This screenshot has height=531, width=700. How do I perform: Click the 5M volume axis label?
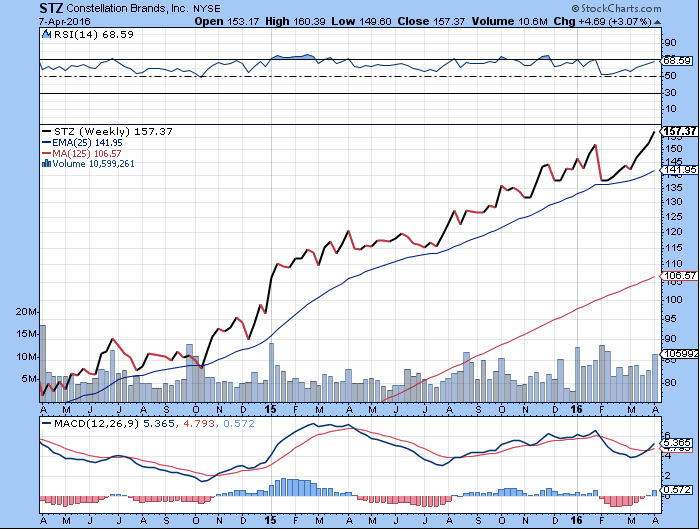(x=29, y=379)
